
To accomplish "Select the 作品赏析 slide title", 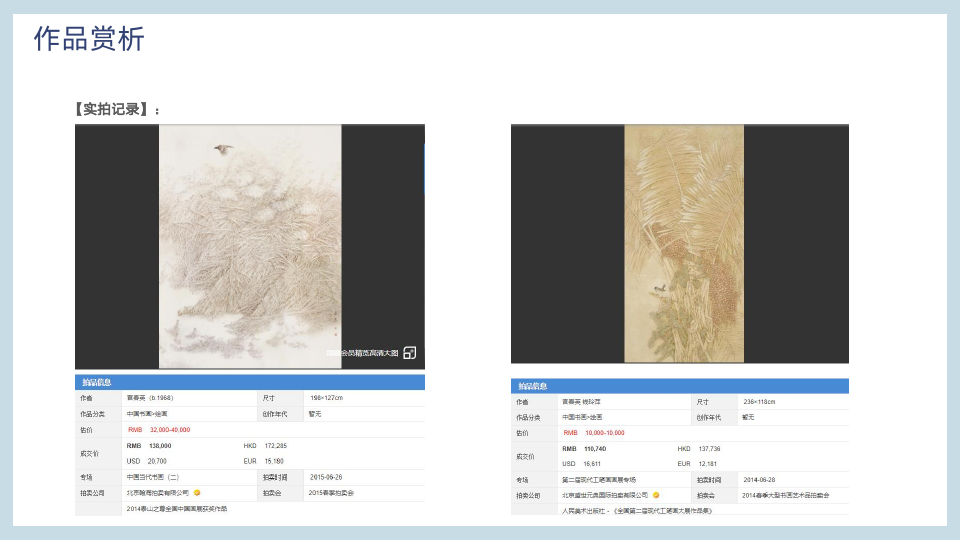I will pos(89,39).
